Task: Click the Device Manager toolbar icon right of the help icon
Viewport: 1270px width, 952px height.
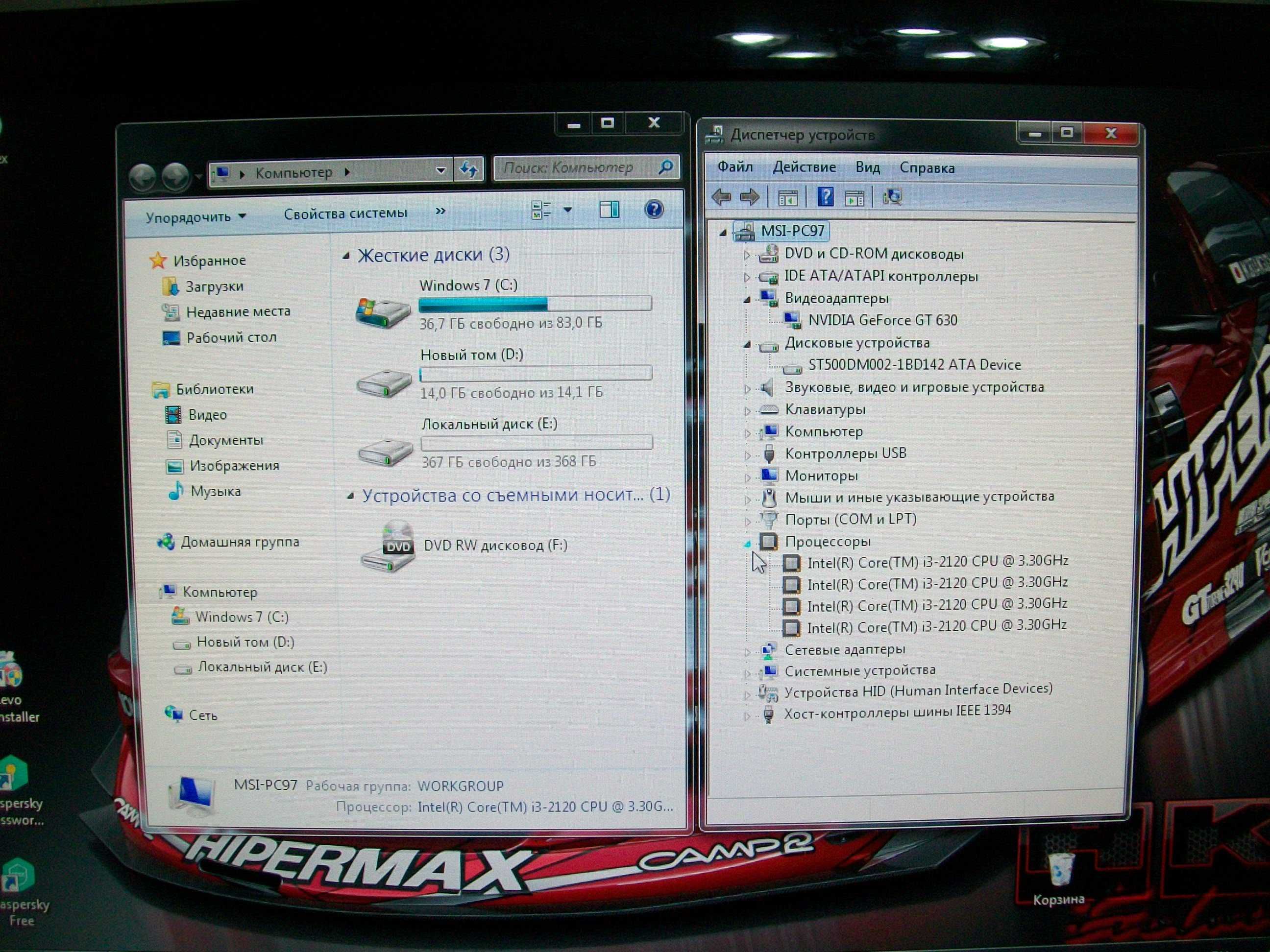Action: point(855,198)
